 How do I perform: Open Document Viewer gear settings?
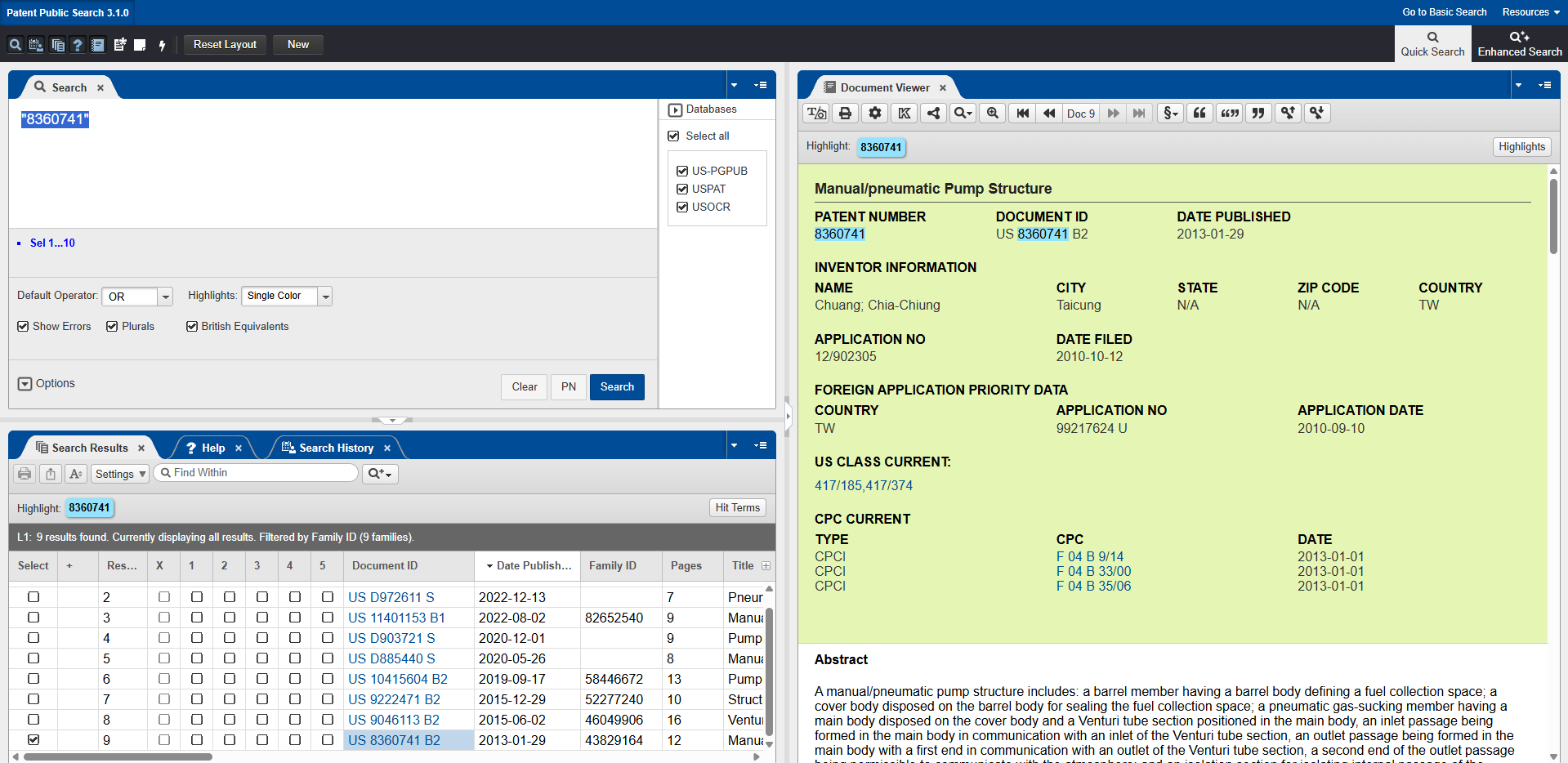pos(875,114)
